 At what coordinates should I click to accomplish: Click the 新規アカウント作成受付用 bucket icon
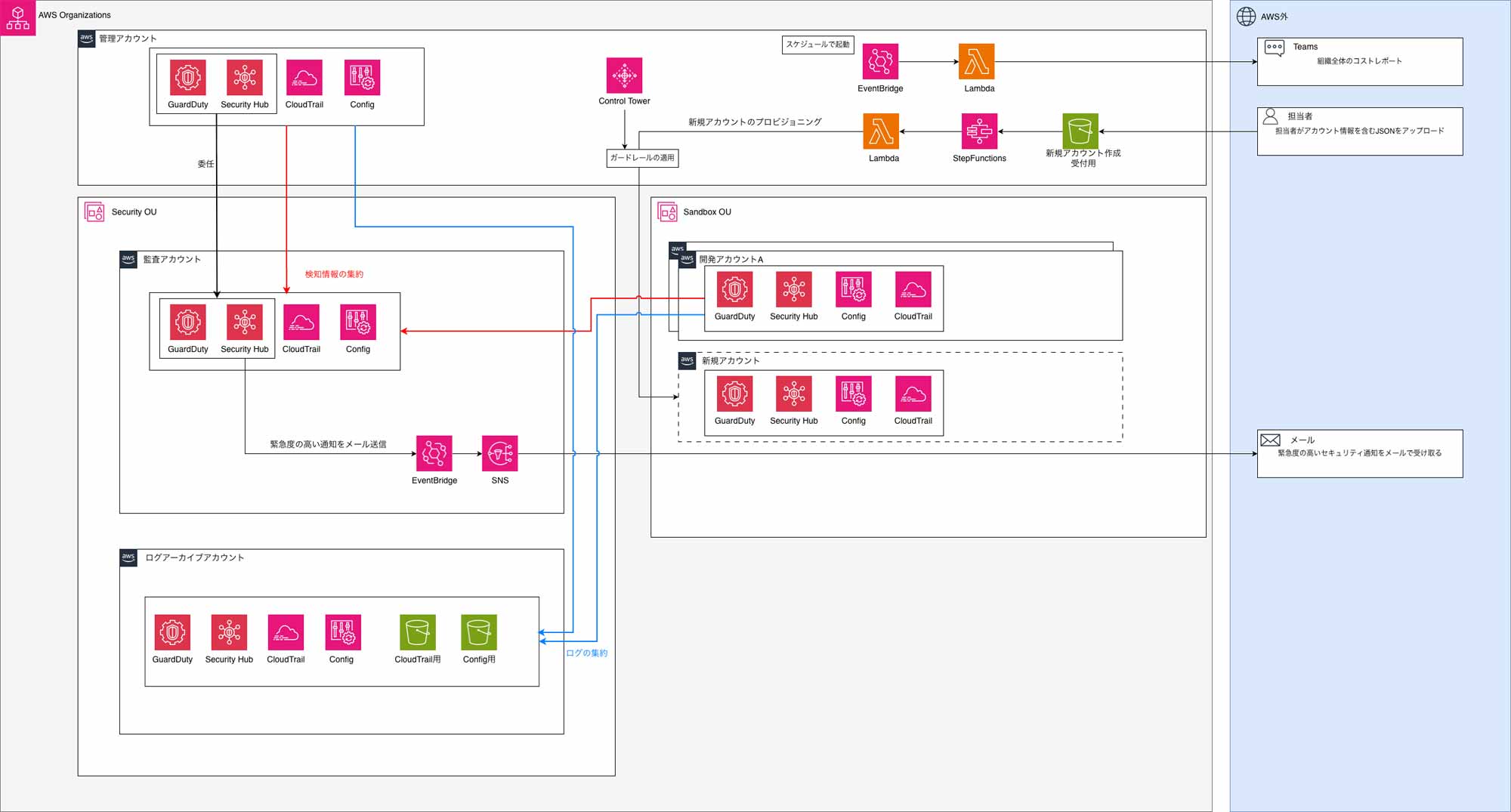click(1080, 131)
